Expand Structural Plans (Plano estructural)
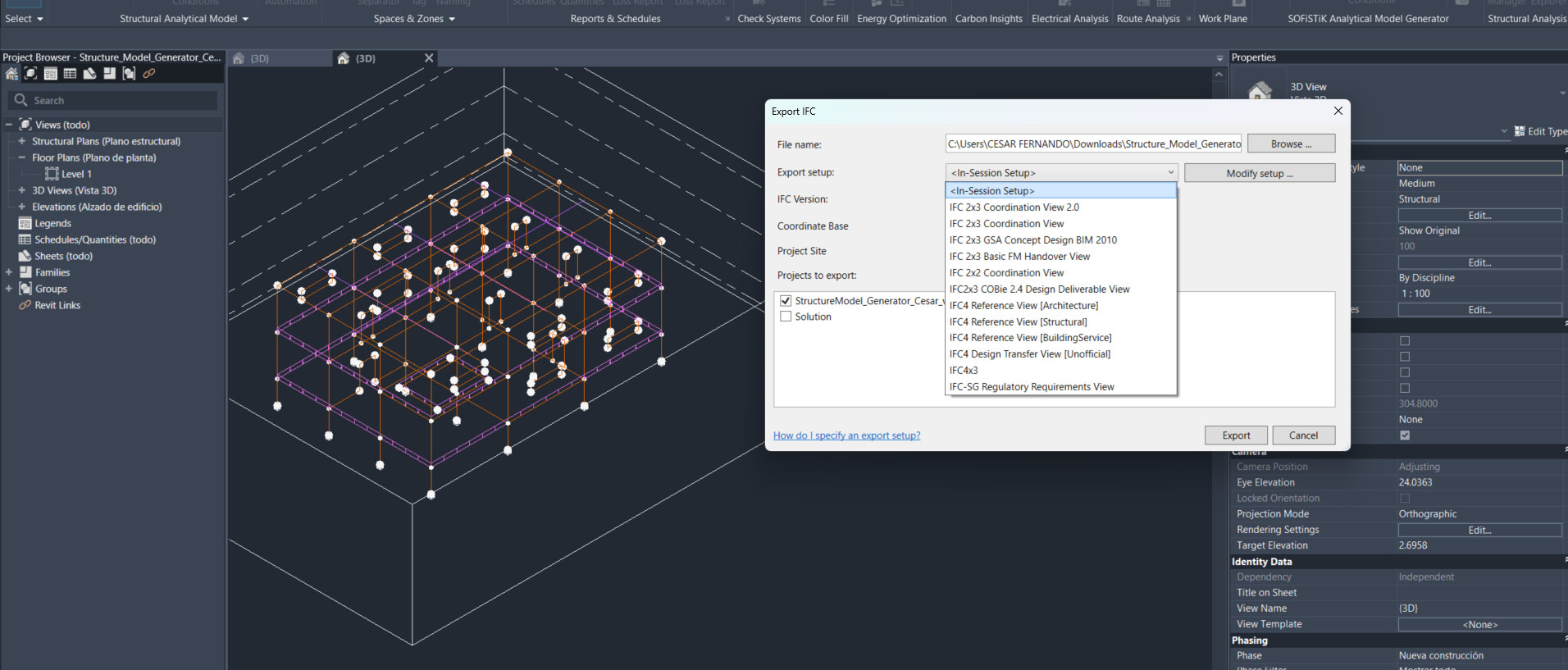Screen dimensions: 1568x670 (x=22, y=141)
